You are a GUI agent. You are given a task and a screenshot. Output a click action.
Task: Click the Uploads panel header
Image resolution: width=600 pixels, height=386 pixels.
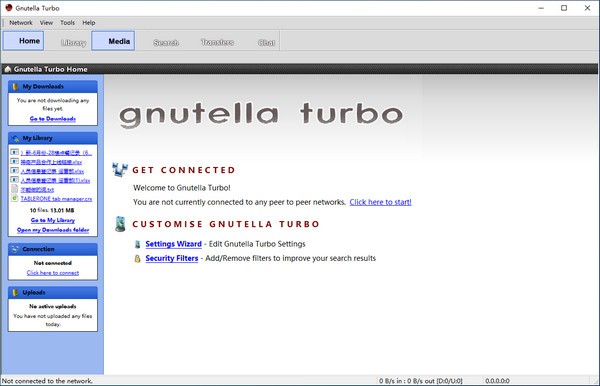coord(53,293)
